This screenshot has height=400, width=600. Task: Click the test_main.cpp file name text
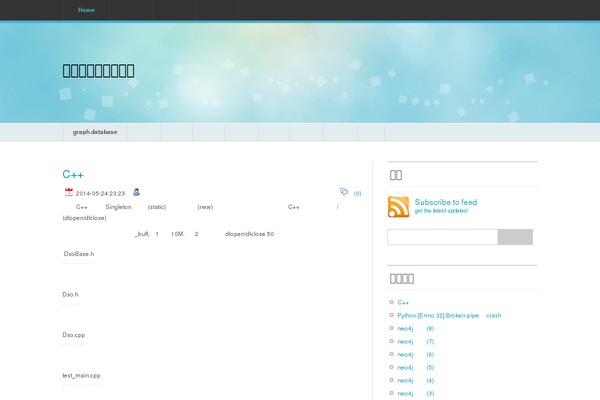[x=82, y=376]
